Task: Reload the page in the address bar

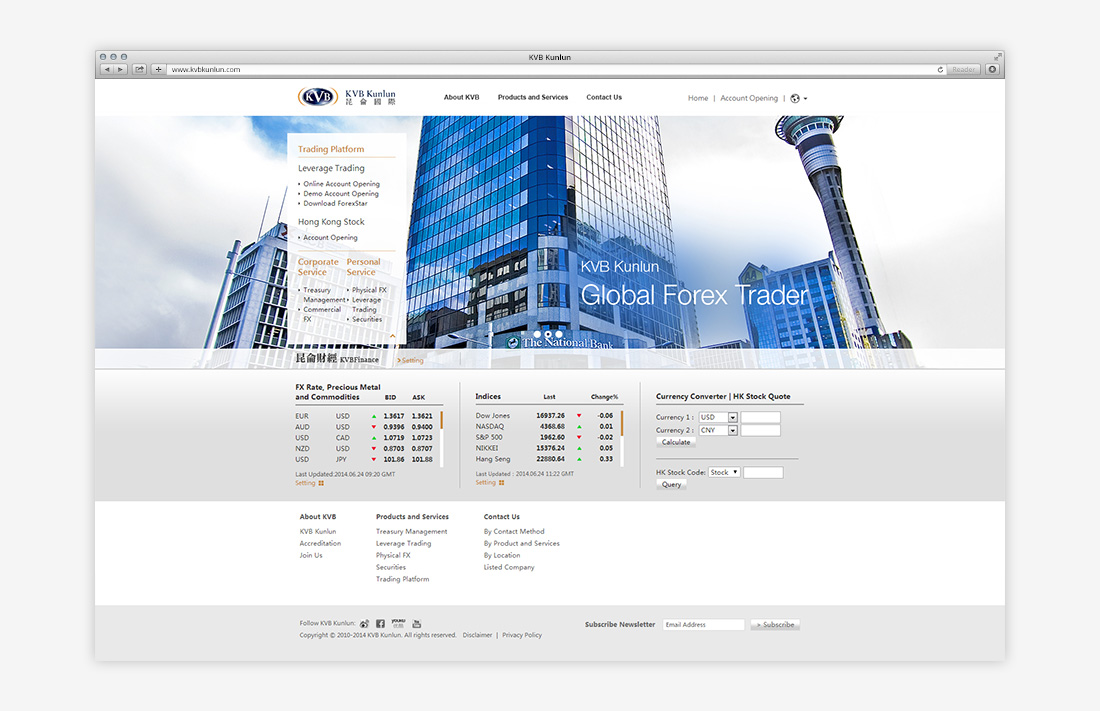Action: pos(940,70)
